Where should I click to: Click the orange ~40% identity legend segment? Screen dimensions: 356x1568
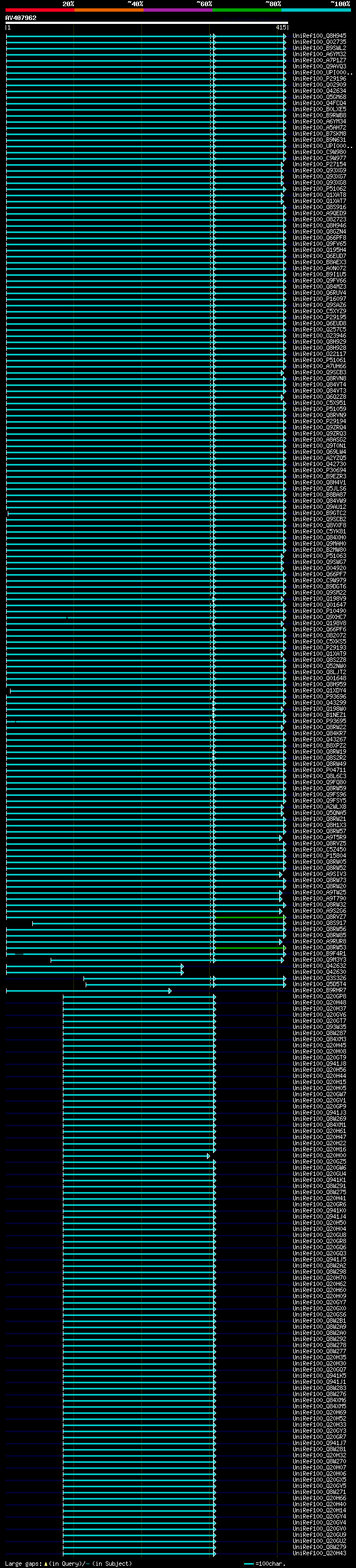[x=109, y=10]
